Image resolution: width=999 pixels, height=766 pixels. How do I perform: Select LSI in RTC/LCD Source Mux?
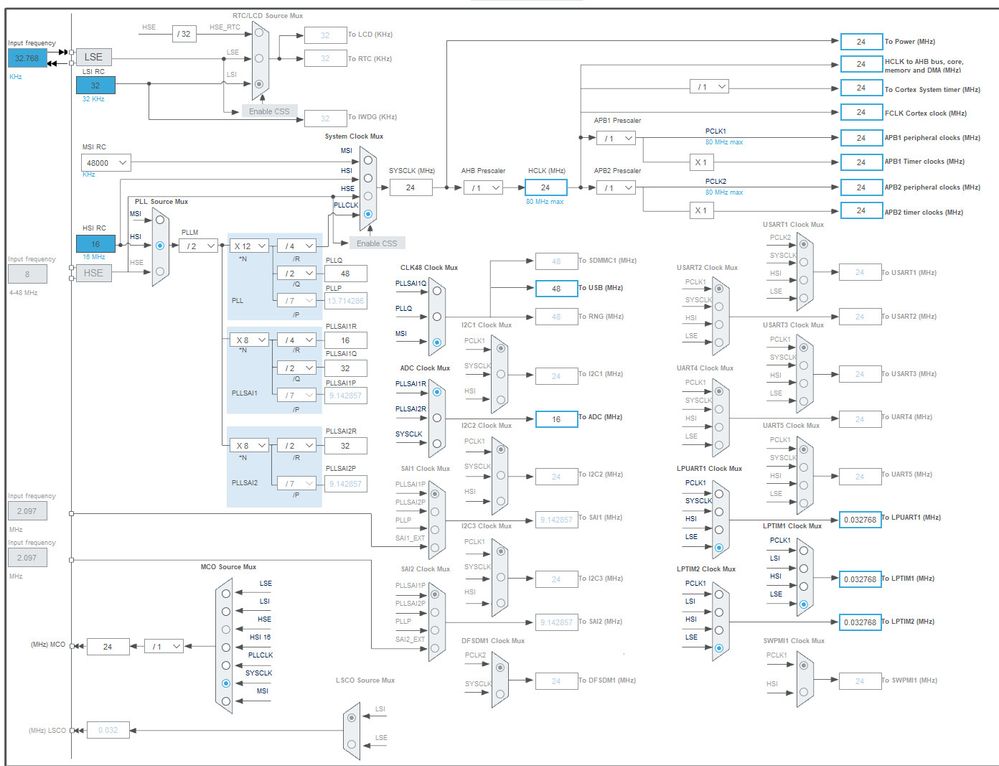[259, 83]
